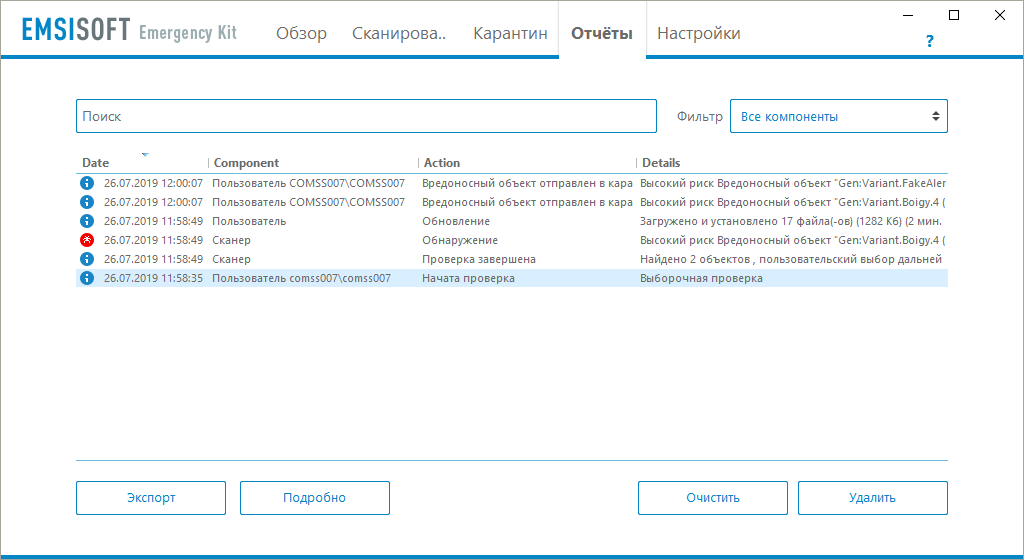Select the Выборочная проверка details cell

701,278
